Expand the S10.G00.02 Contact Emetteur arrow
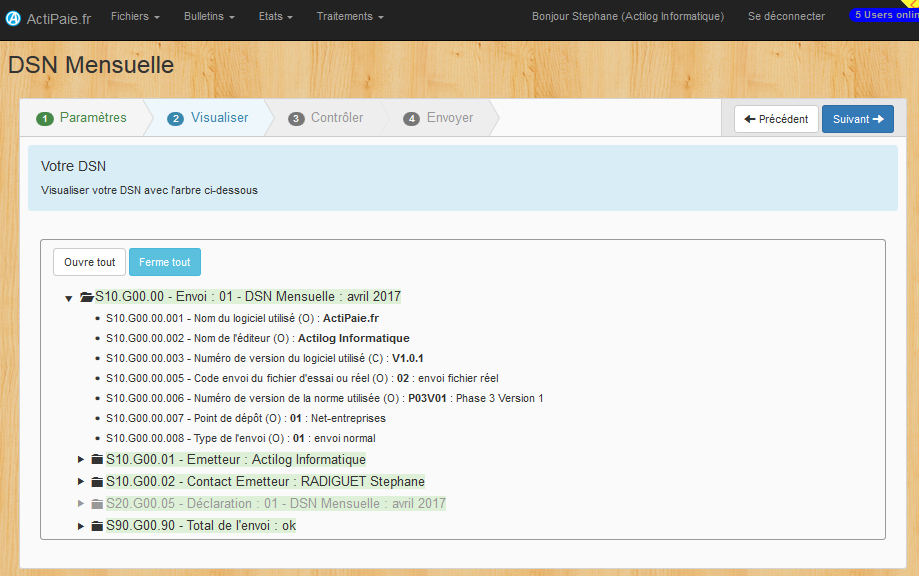The width and height of the screenshot is (919, 576). pyautogui.click(x=81, y=482)
